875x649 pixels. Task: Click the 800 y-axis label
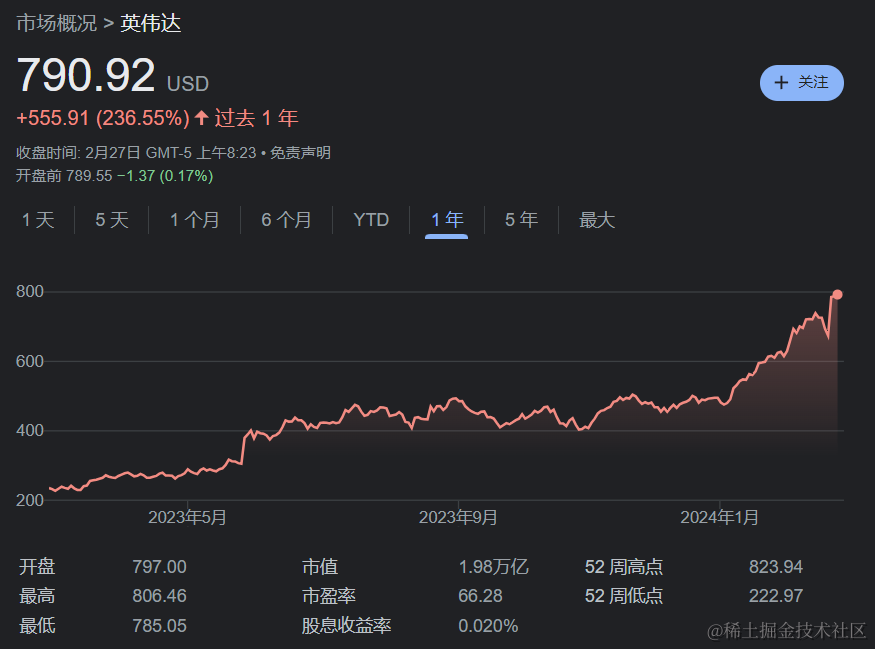coord(30,291)
